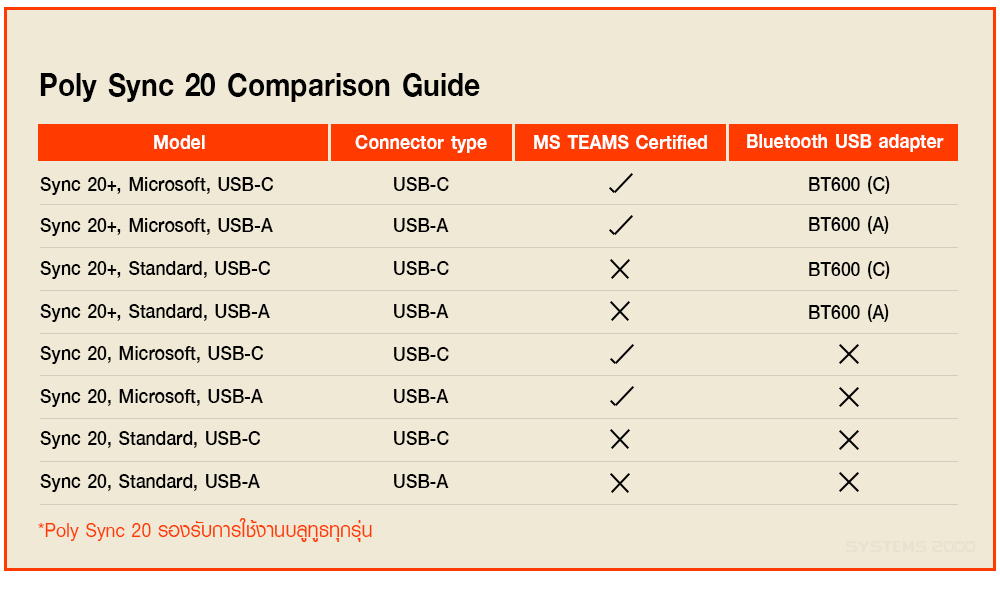Click the MS TEAMS Certified header

[x=620, y=143]
